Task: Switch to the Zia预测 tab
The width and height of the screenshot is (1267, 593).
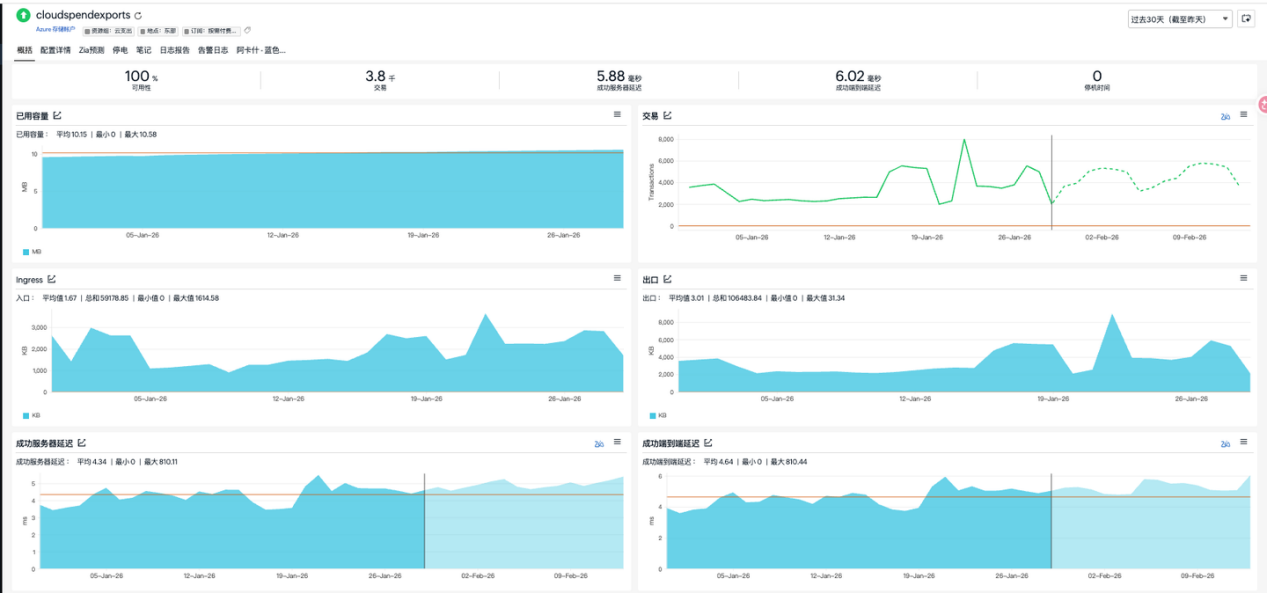Action: pyautogui.click(x=91, y=49)
